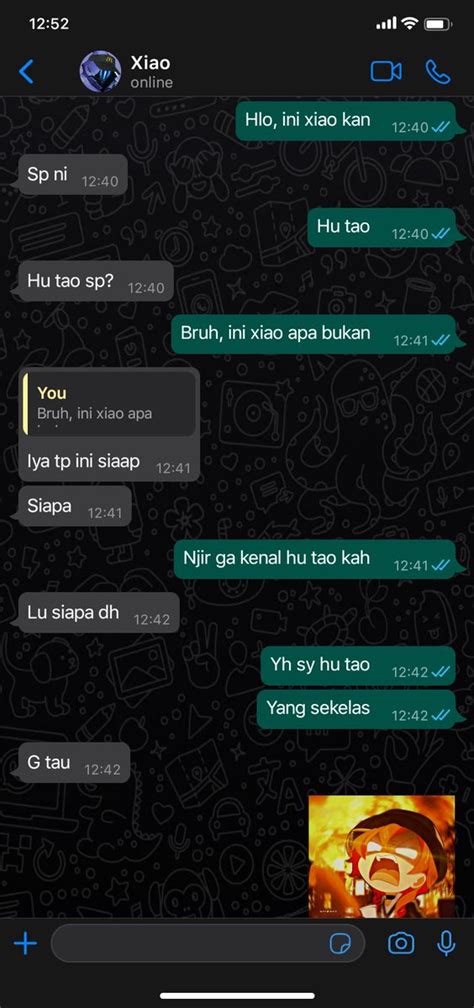Open Xiao's profile picture avatar
The width and height of the screenshot is (474, 1008).
pyautogui.click(x=100, y=71)
